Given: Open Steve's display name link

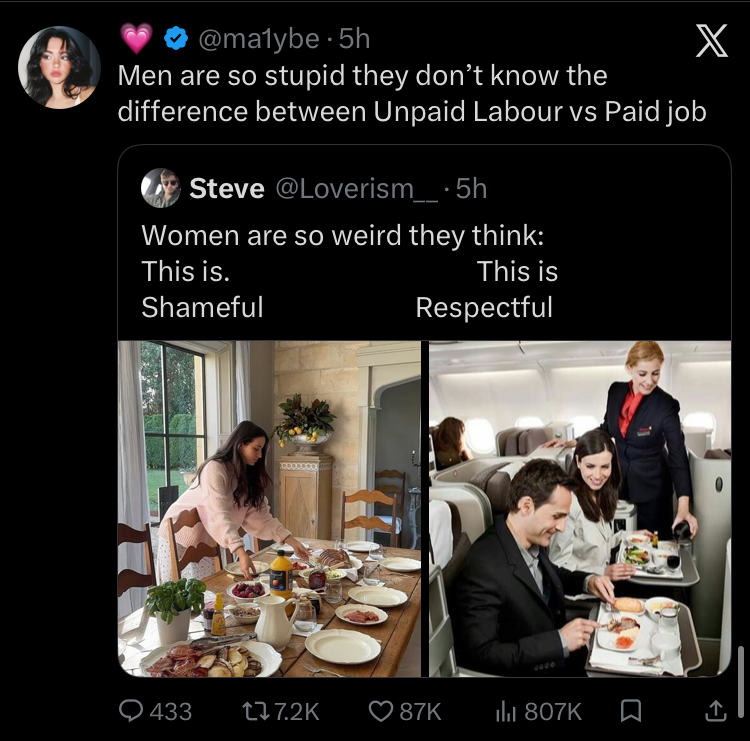Looking at the screenshot, I should pos(227,188).
